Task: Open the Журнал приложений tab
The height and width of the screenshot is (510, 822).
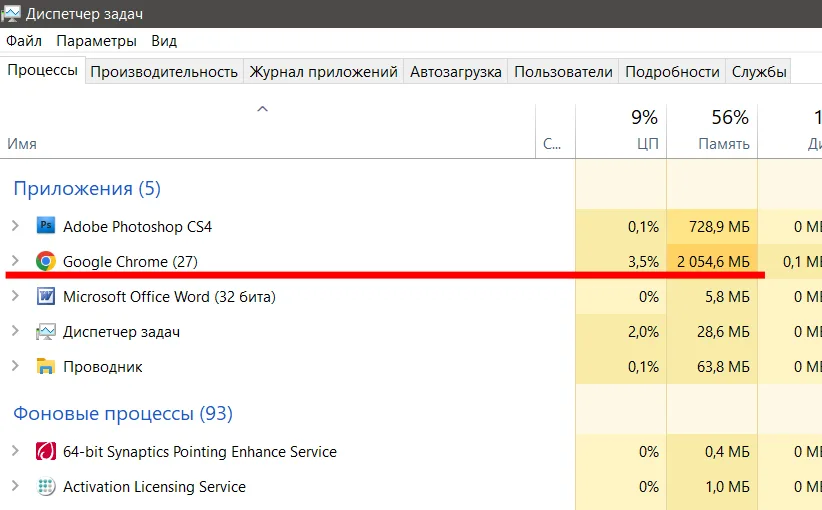Action: coord(323,71)
